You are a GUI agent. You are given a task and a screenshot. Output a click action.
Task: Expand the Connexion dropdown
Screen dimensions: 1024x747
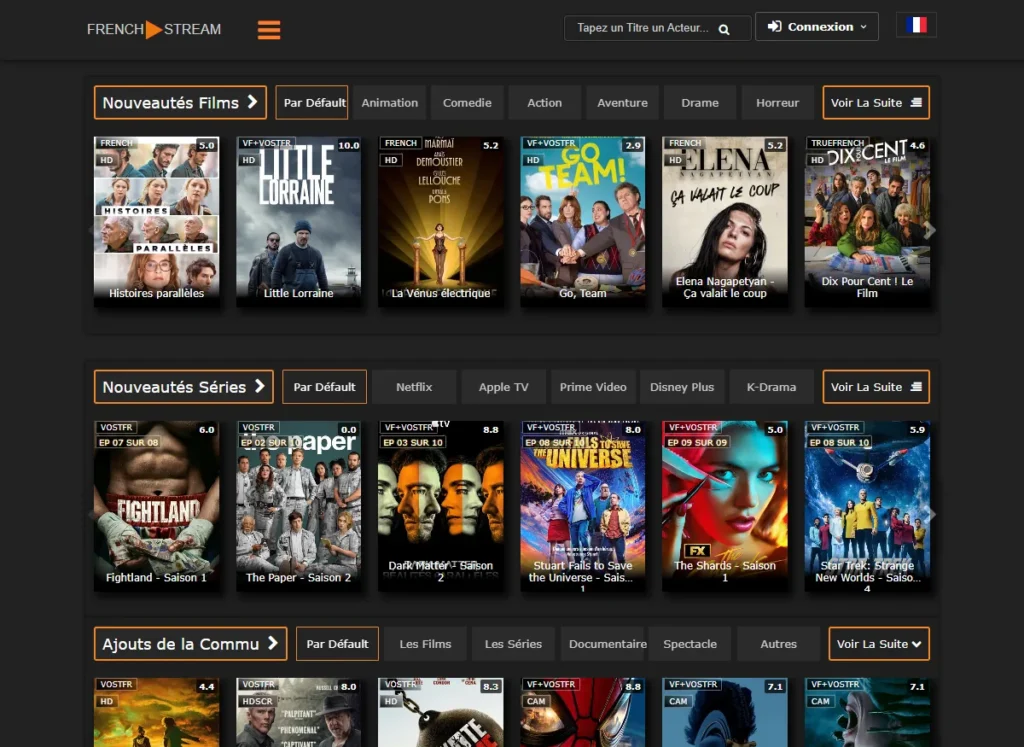[x=816, y=27]
